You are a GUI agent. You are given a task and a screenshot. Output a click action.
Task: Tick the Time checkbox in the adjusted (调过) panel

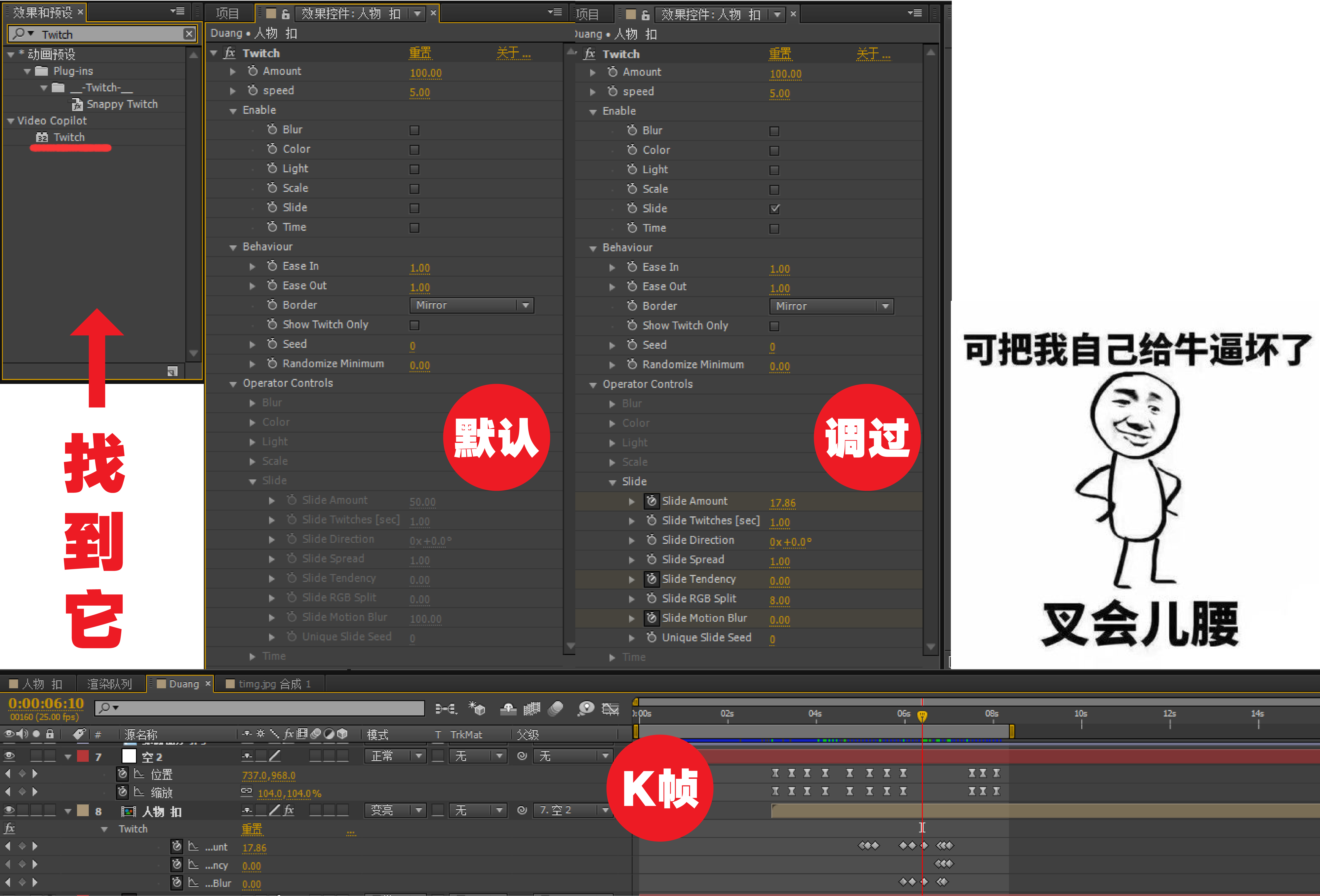pyautogui.click(x=774, y=229)
